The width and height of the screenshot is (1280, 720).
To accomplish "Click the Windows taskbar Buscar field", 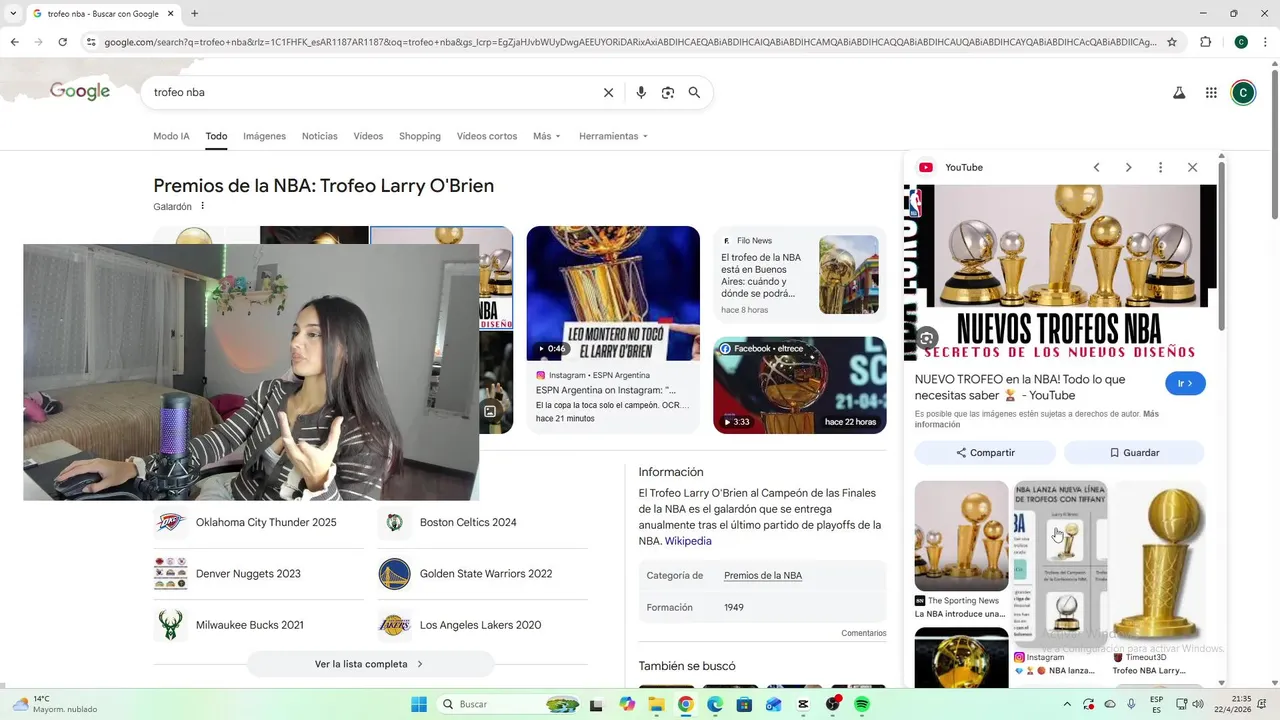I will 510,704.
